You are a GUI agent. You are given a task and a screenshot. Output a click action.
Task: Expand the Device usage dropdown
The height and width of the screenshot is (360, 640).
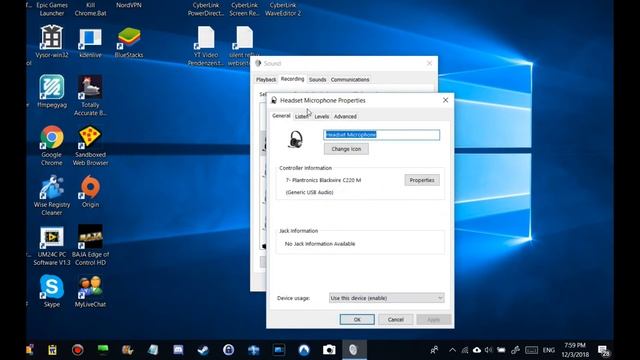click(x=387, y=298)
